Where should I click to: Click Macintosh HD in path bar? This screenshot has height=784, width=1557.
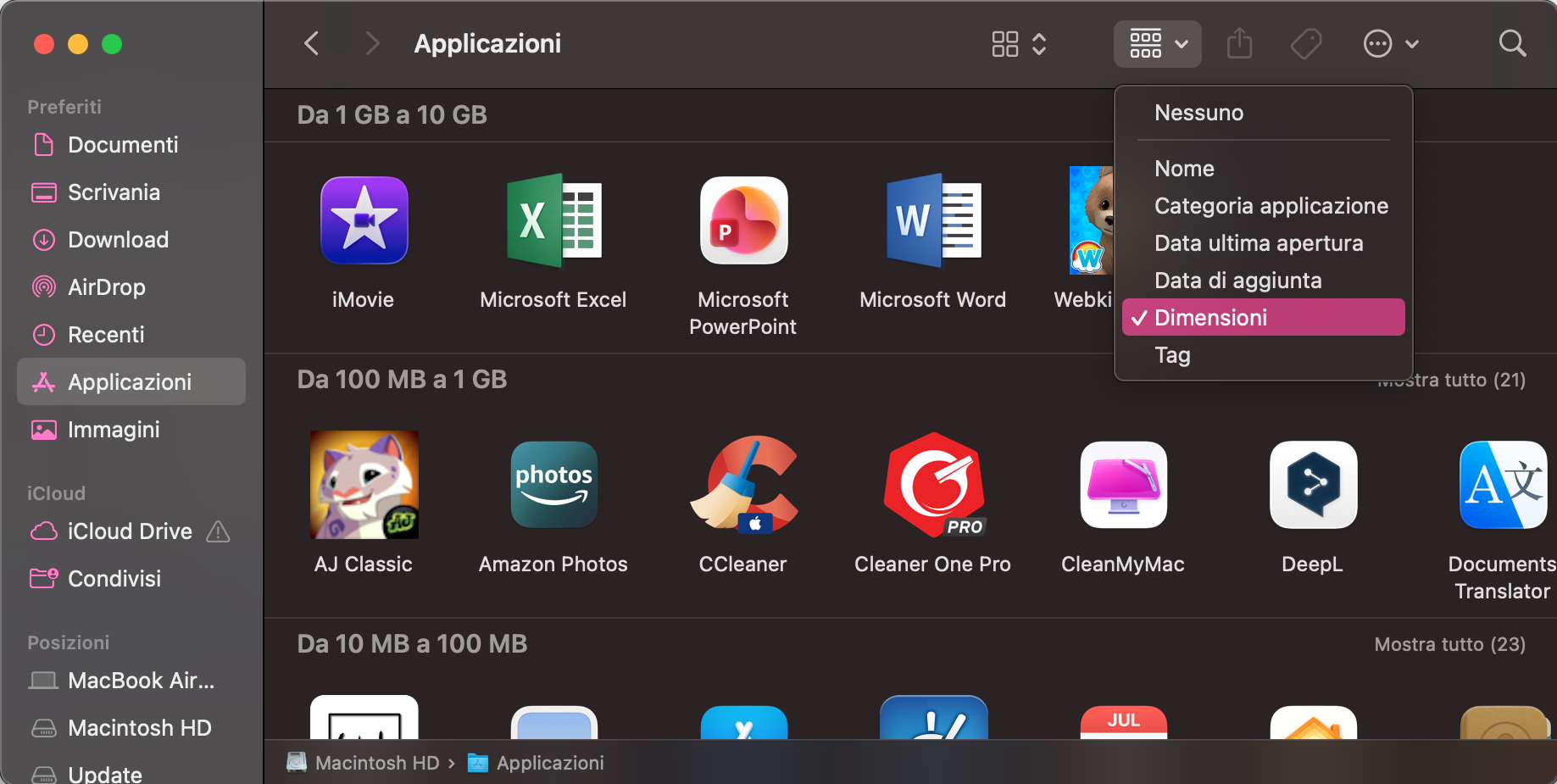point(364,763)
